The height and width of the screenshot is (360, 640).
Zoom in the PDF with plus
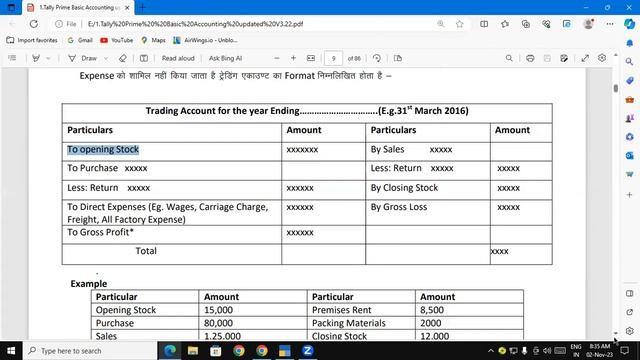(293, 58)
